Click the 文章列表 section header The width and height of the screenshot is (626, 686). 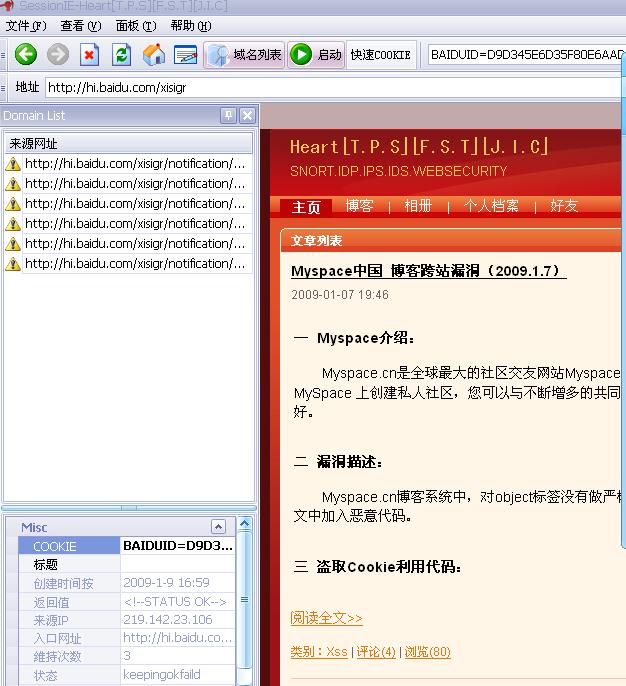[x=316, y=241]
